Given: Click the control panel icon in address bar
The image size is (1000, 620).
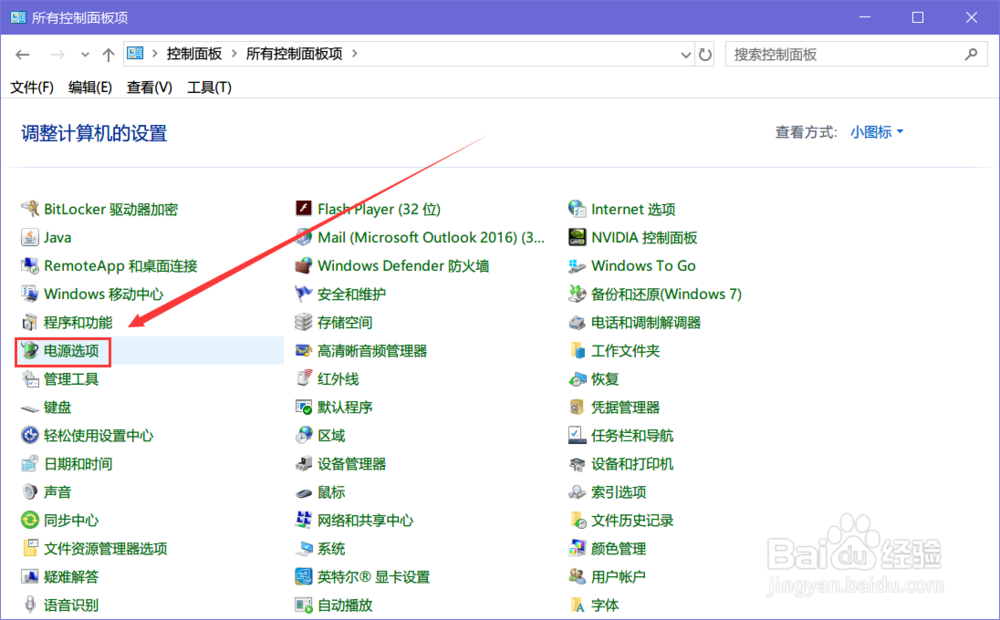Looking at the screenshot, I should (135, 54).
